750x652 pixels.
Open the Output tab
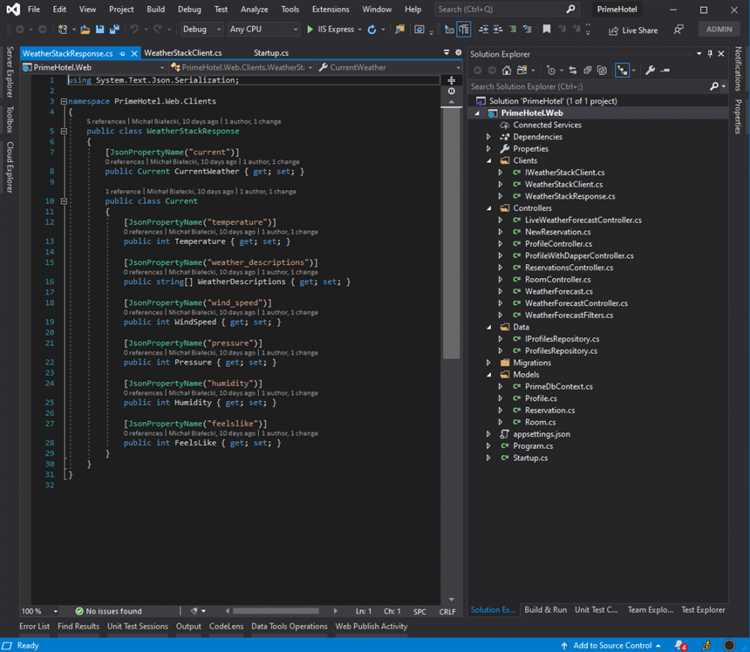(x=188, y=626)
